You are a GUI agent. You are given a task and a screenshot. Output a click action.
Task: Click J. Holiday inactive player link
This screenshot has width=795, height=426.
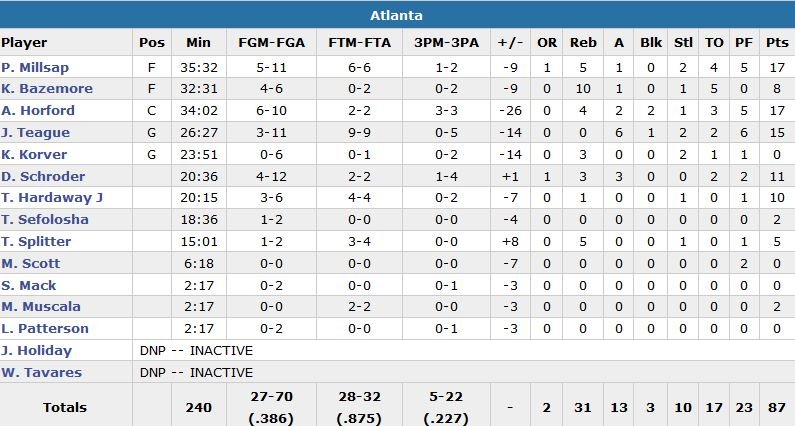coord(37,351)
